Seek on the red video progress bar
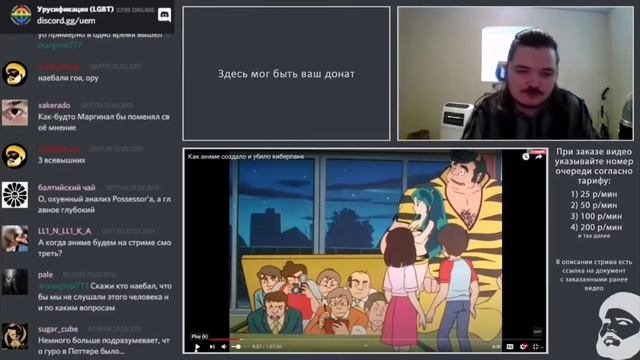Screen dimensions: 640x360 [x=224, y=339]
